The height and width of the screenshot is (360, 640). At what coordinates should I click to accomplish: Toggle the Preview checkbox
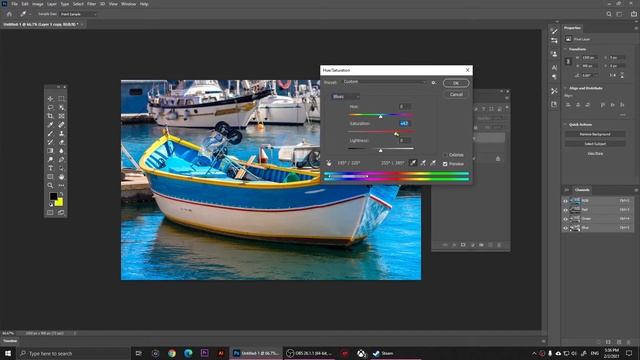tap(445, 164)
